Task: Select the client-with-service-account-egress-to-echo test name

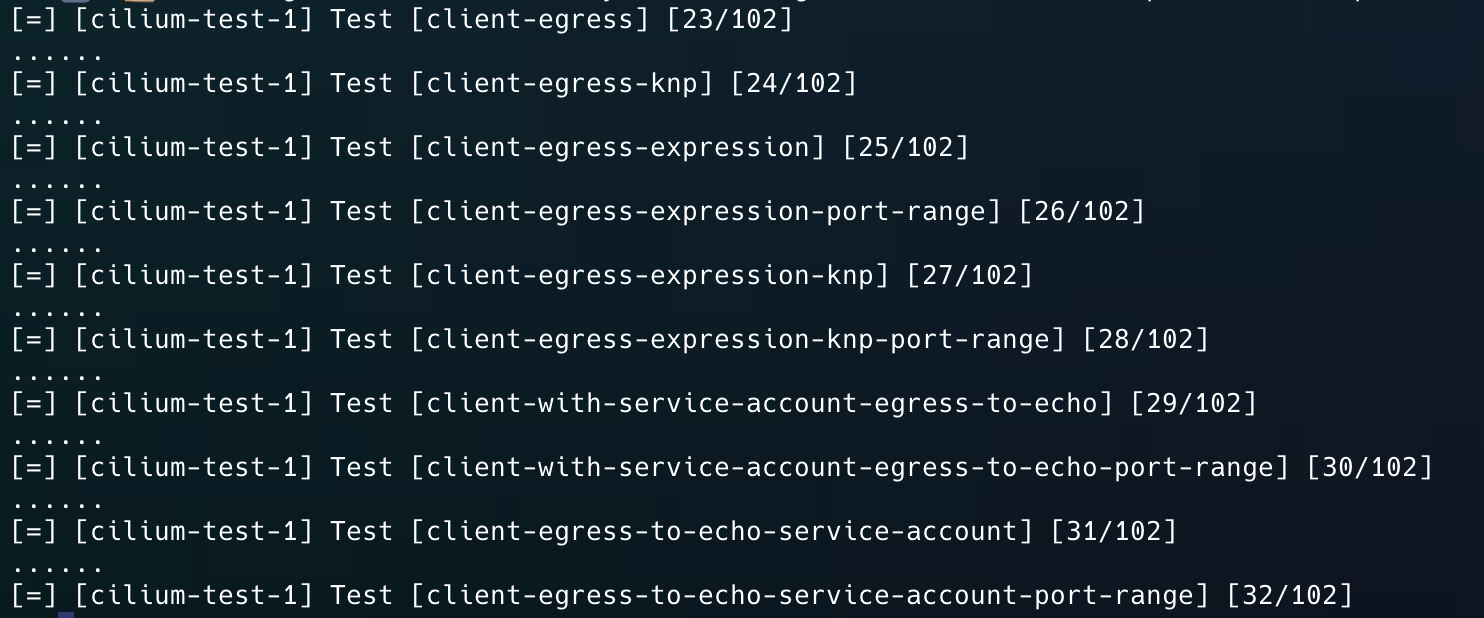Action: 762,403
